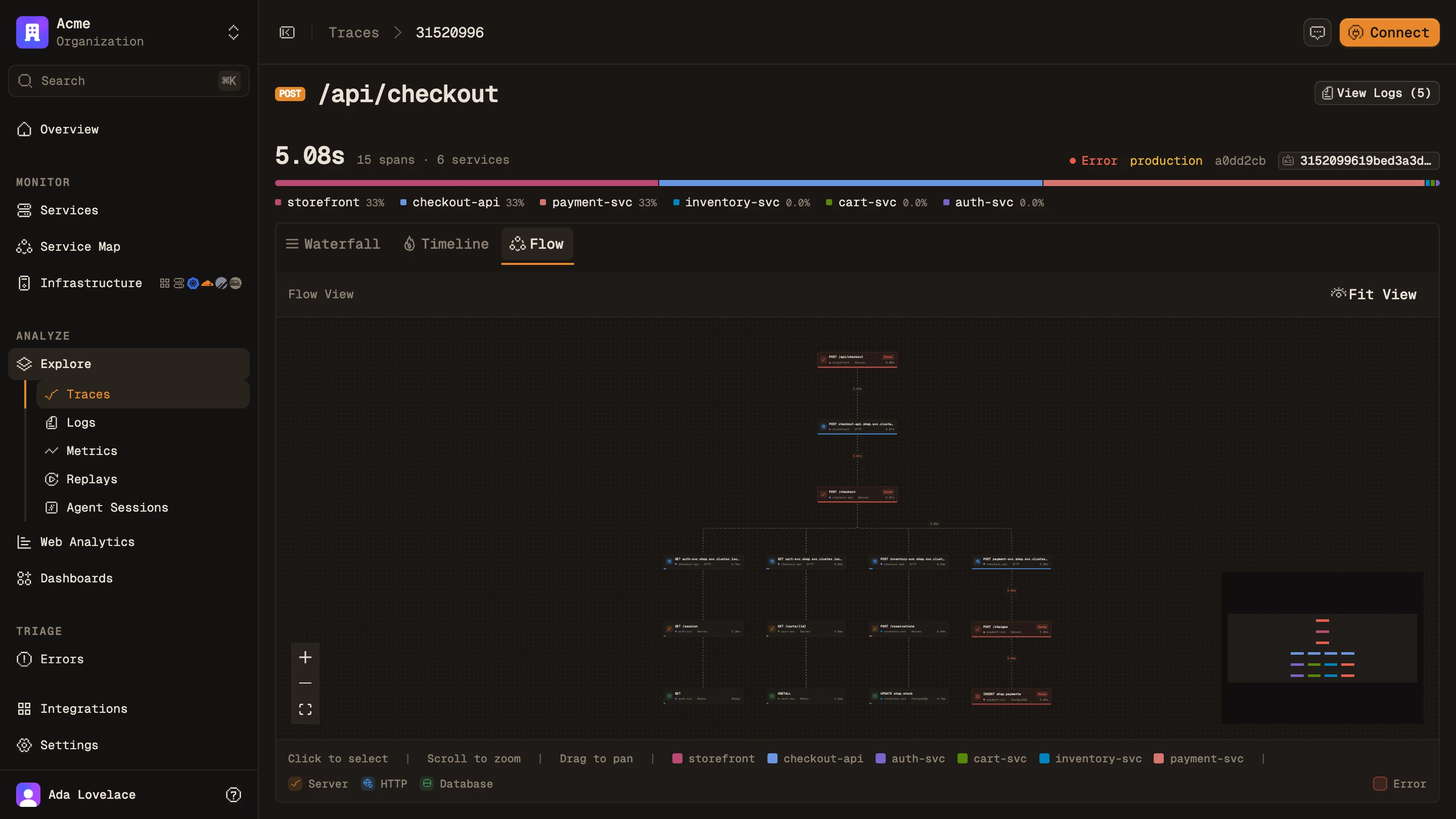1456x819 pixels.
Task: Click Database icon in footer legend
Action: coord(427,784)
